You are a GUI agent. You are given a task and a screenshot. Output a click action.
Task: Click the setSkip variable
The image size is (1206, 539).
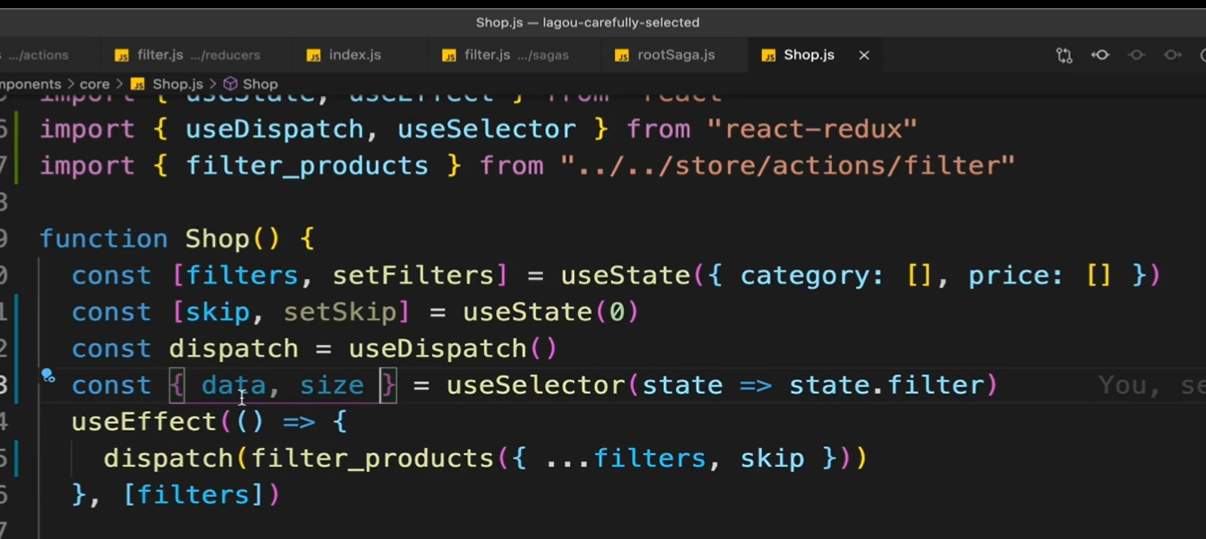[x=341, y=312]
